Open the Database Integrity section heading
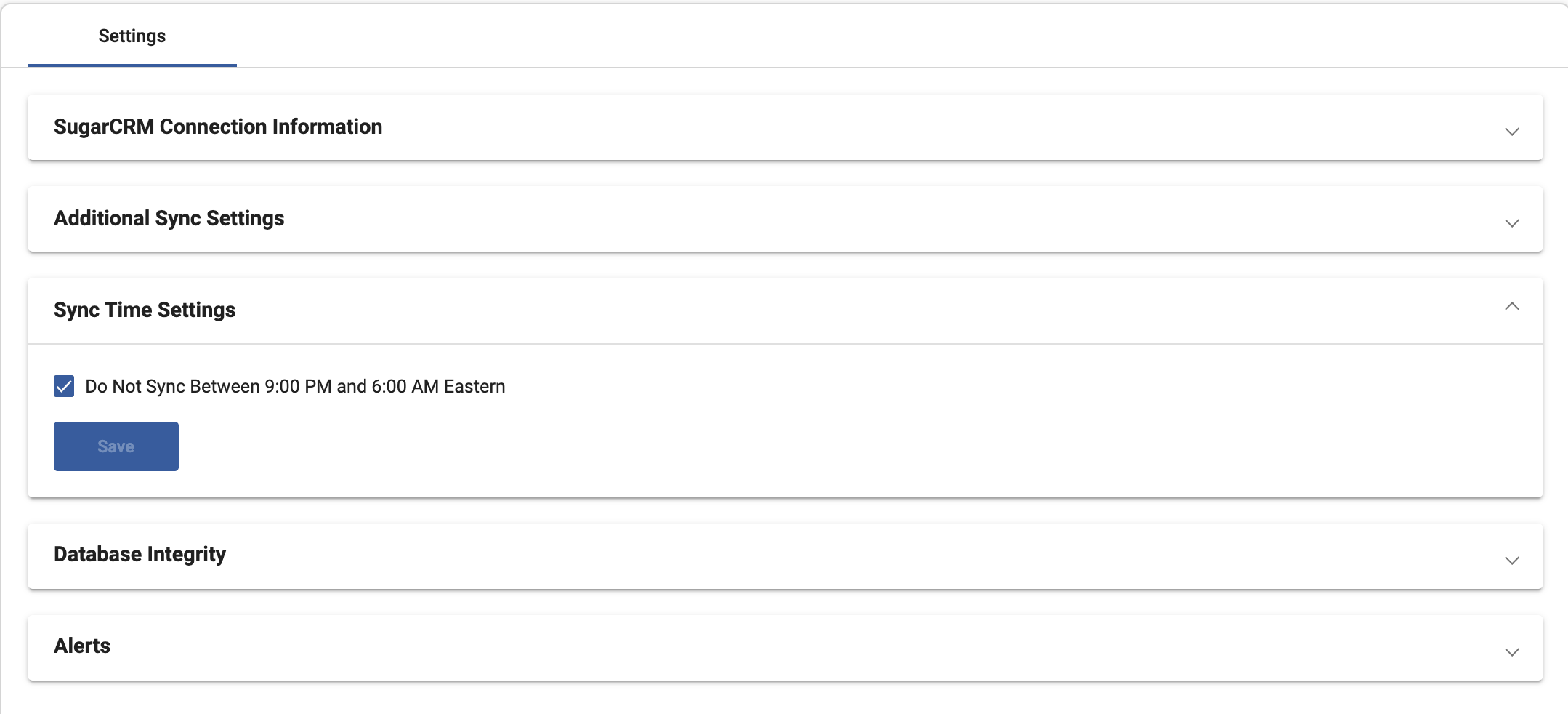Screen dimensions: 1568x714 [x=140, y=554]
